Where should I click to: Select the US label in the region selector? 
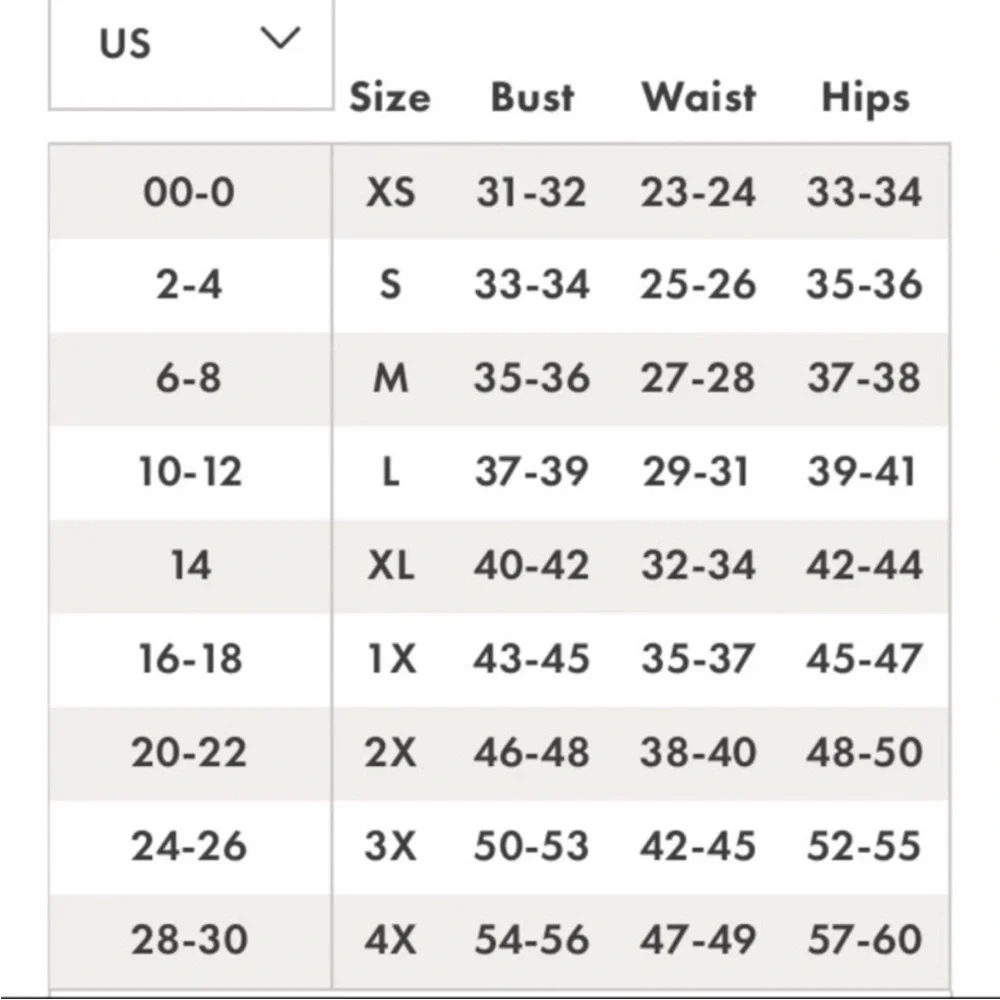pos(125,43)
